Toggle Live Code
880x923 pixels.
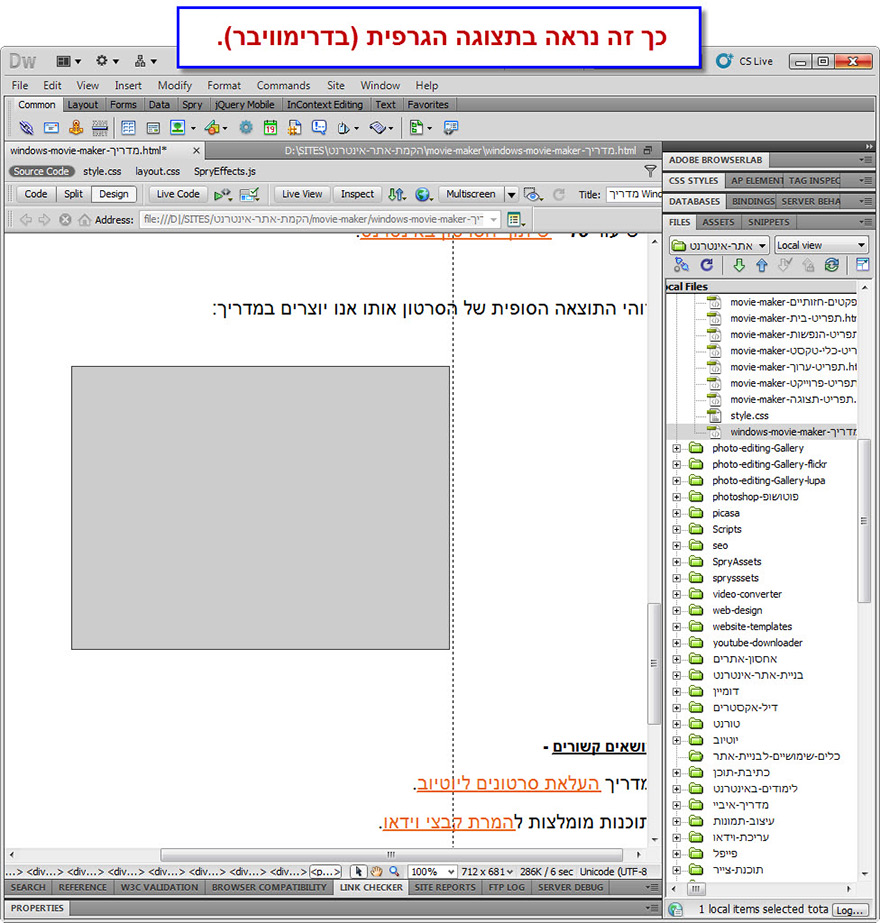coord(178,194)
